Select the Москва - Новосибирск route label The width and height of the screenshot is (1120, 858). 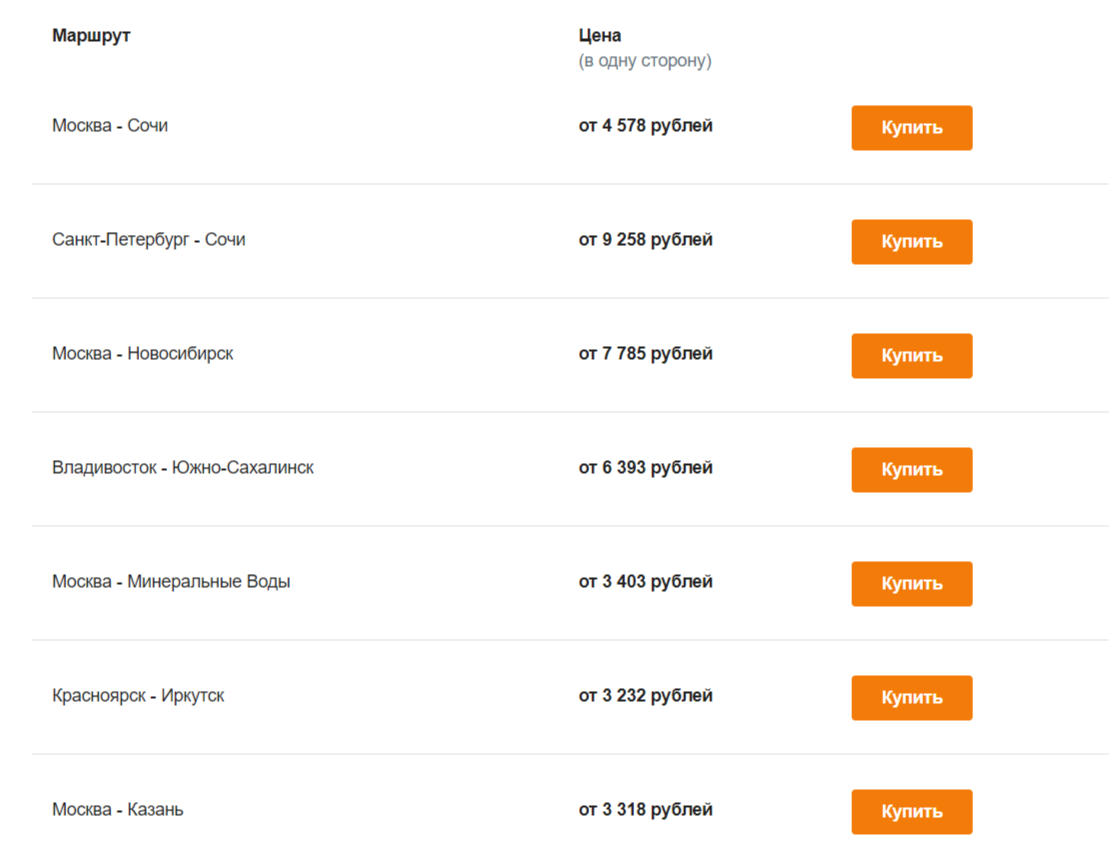[x=142, y=354]
